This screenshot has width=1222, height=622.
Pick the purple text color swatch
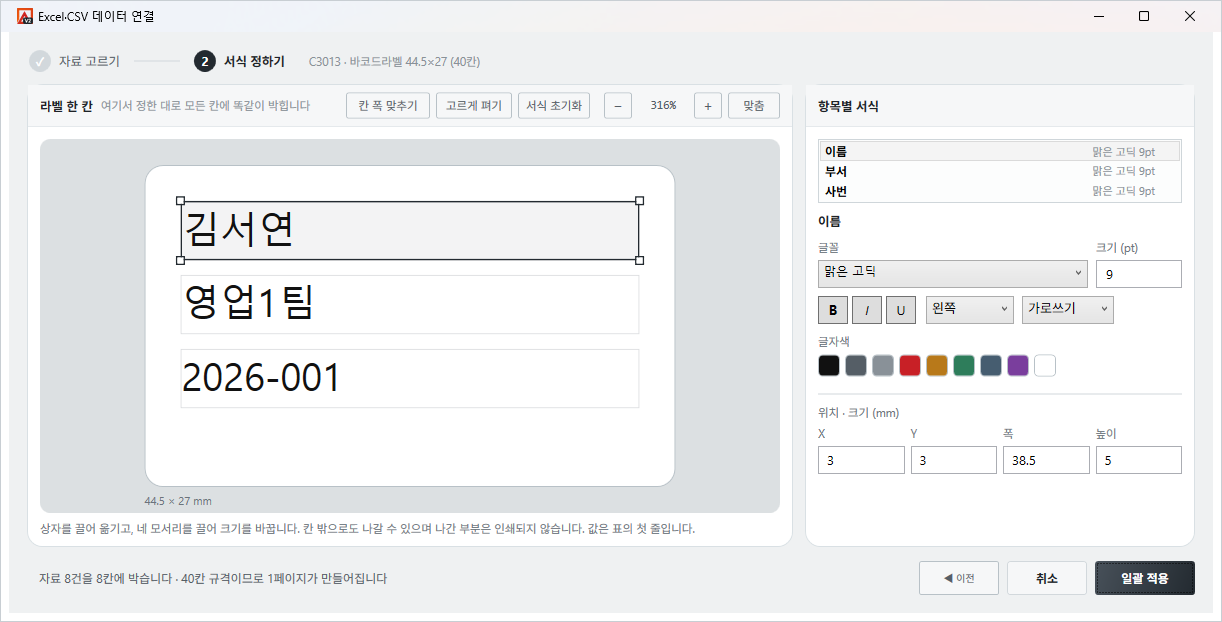click(1018, 366)
